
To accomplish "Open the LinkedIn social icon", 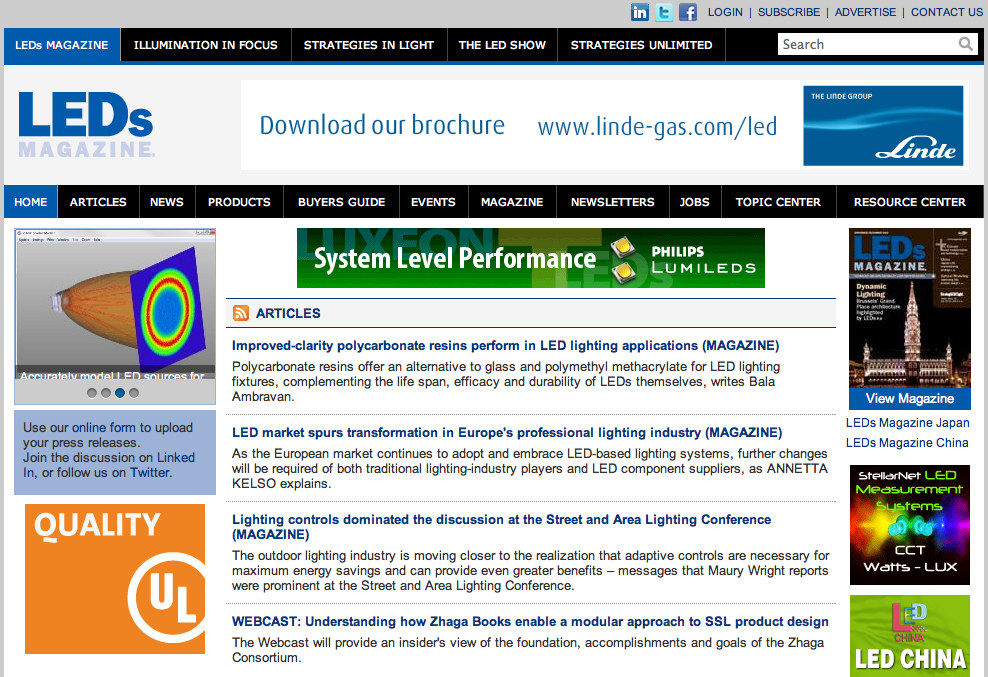I will 640,12.
